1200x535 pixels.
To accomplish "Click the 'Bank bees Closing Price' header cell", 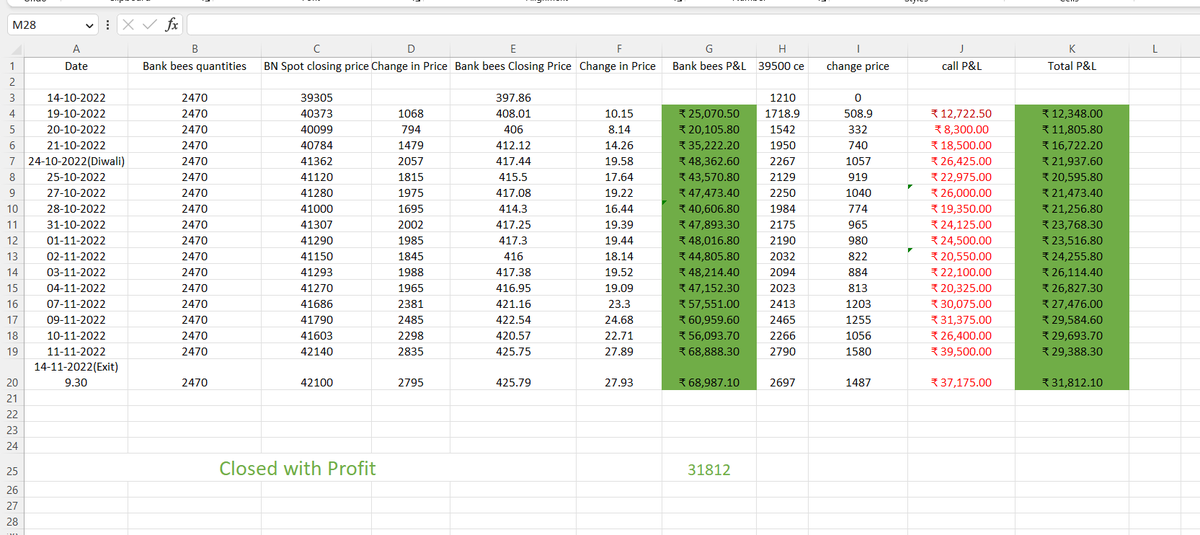I will (513, 66).
